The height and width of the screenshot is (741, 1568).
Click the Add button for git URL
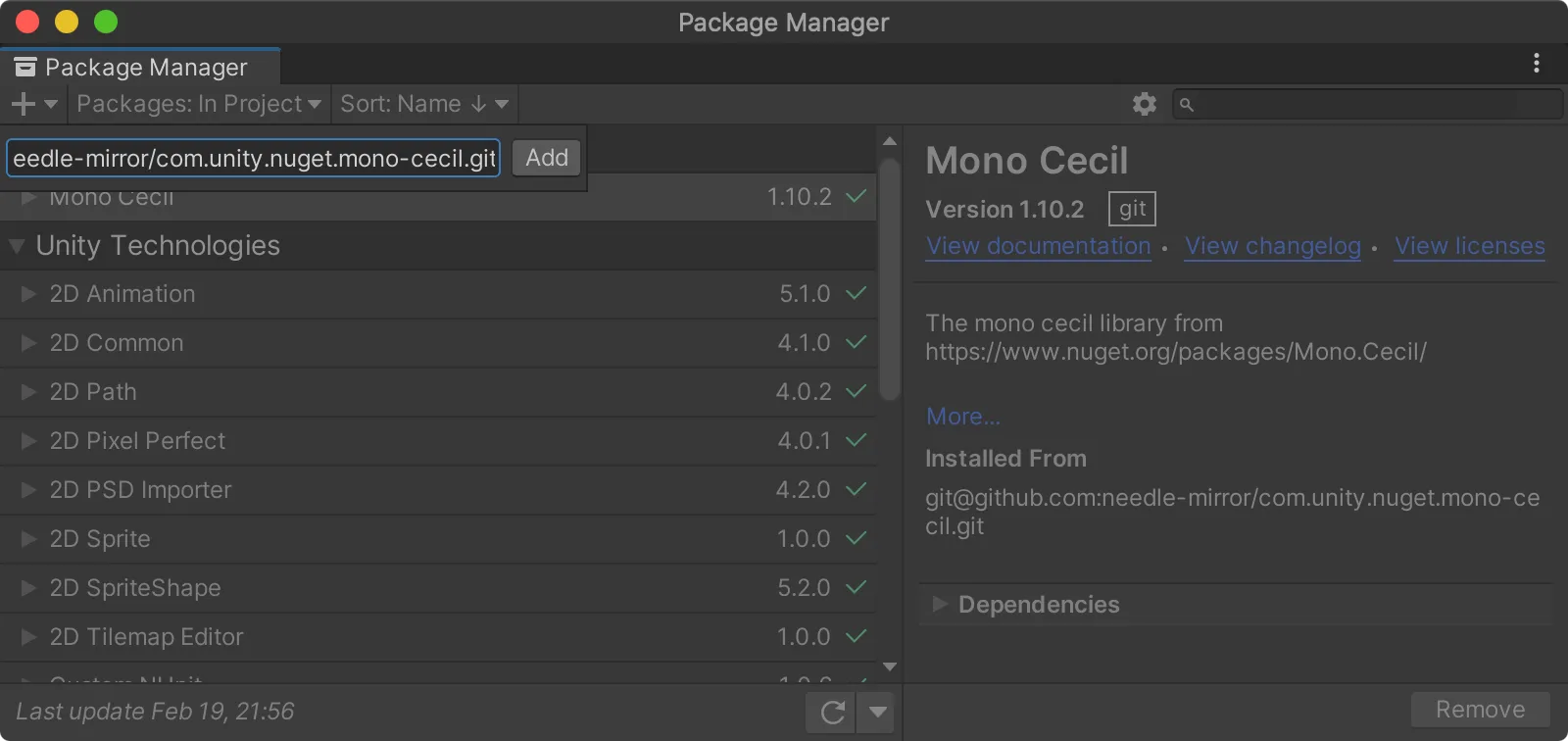[546, 158]
